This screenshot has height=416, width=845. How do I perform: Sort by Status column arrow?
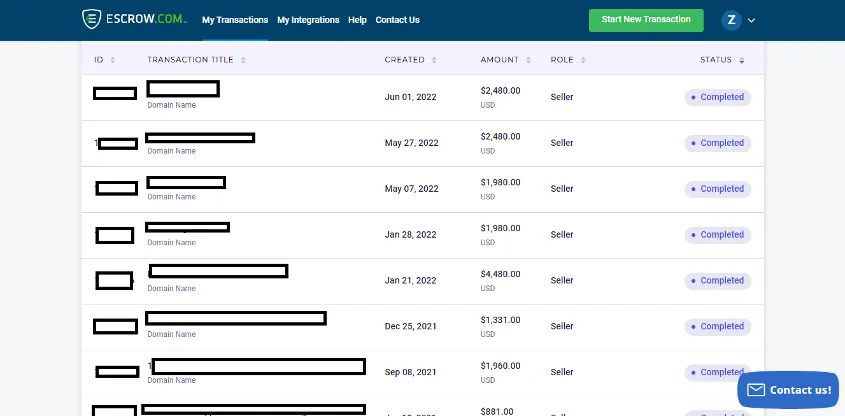point(742,60)
